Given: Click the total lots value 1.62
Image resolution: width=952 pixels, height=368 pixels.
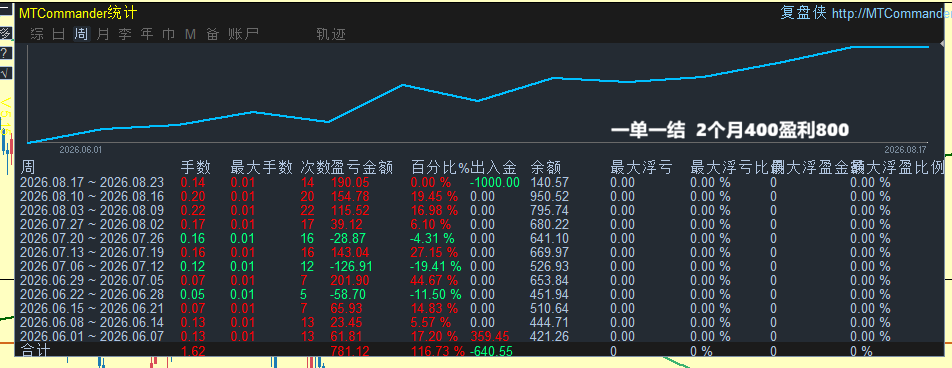Looking at the screenshot, I should (193, 351).
